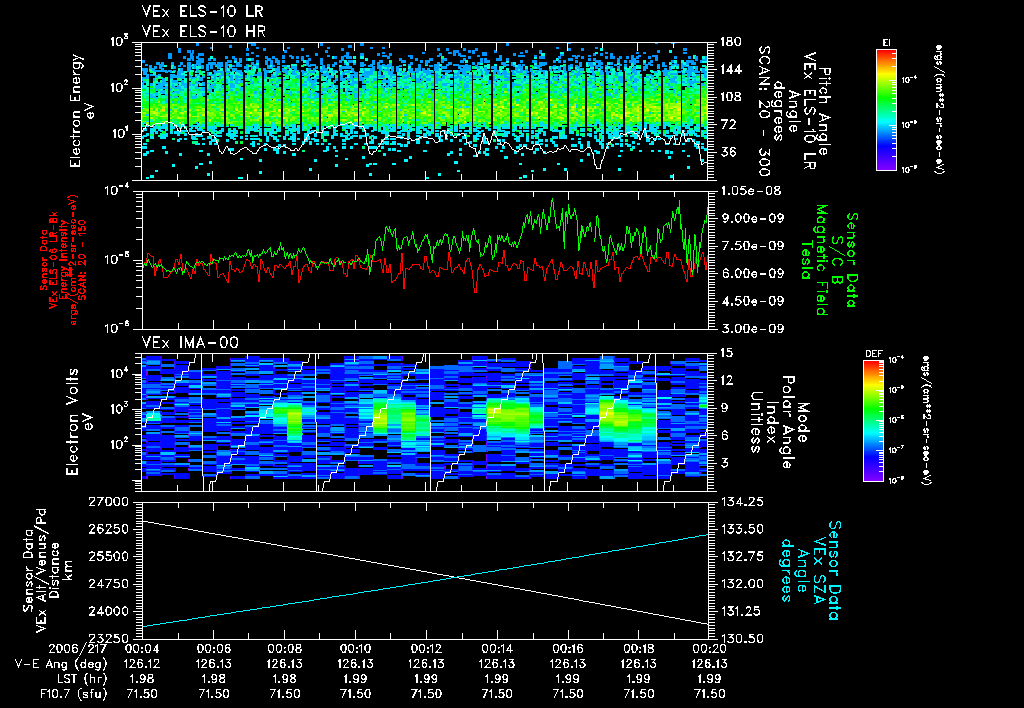
Task: Click the '26250' altitude tick label
Action: coord(109,529)
